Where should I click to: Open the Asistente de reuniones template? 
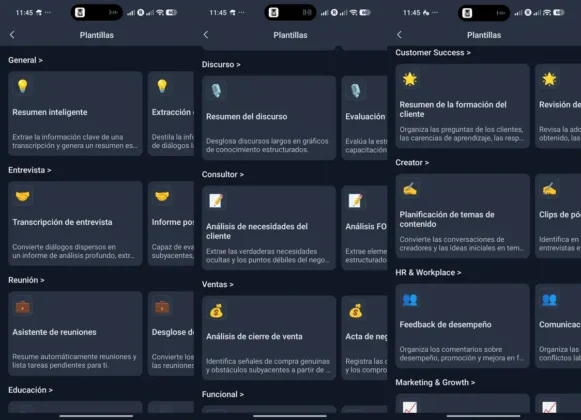[x=75, y=334]
